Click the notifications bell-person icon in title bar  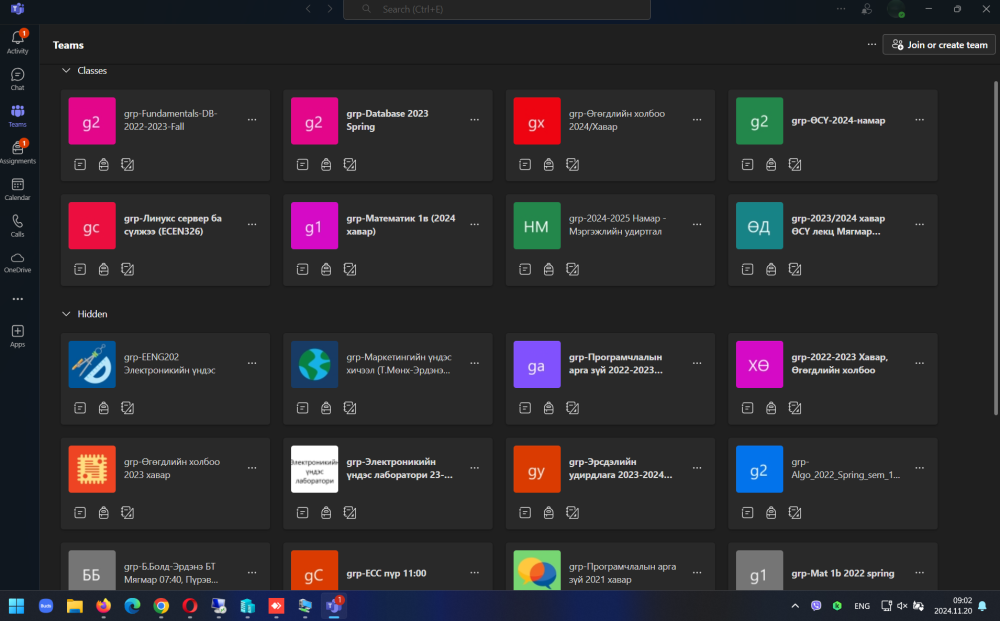point(866,9)
